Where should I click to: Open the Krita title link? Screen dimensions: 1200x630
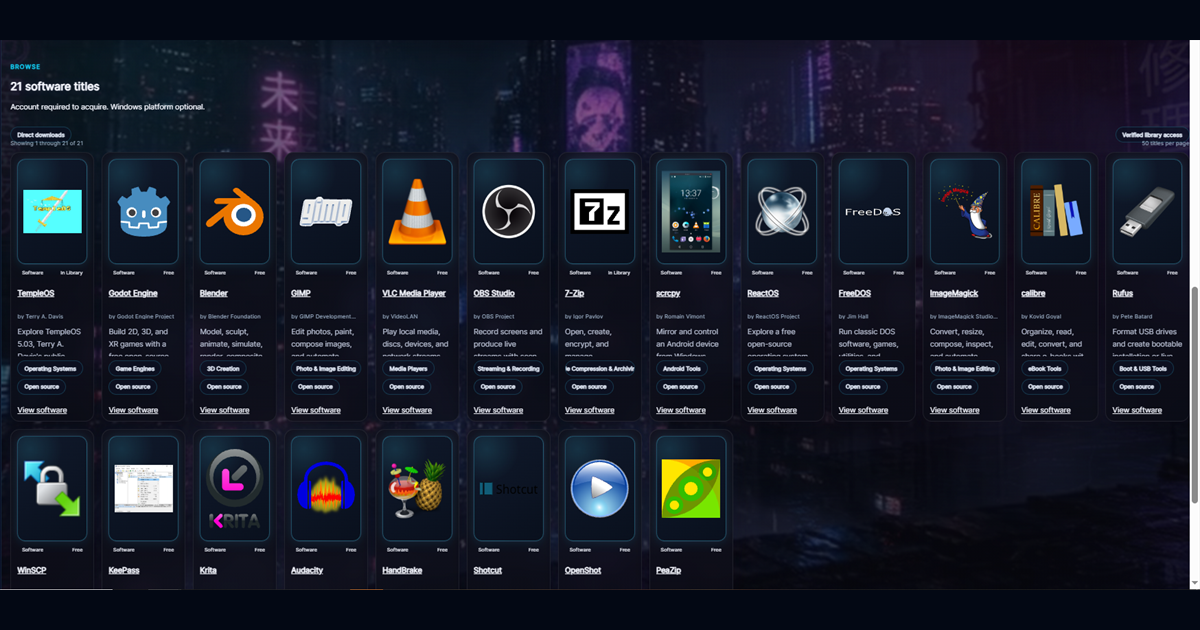tap(208, 570)
